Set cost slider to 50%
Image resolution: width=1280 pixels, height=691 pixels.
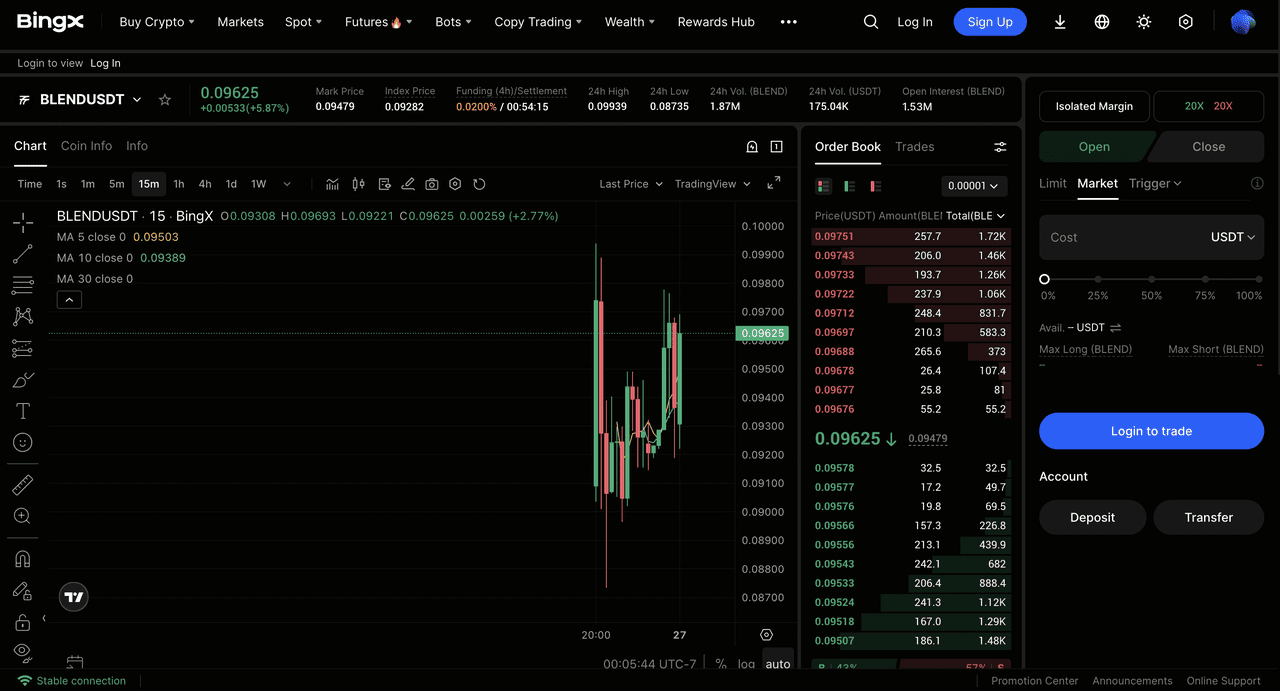coord(1152,280)
